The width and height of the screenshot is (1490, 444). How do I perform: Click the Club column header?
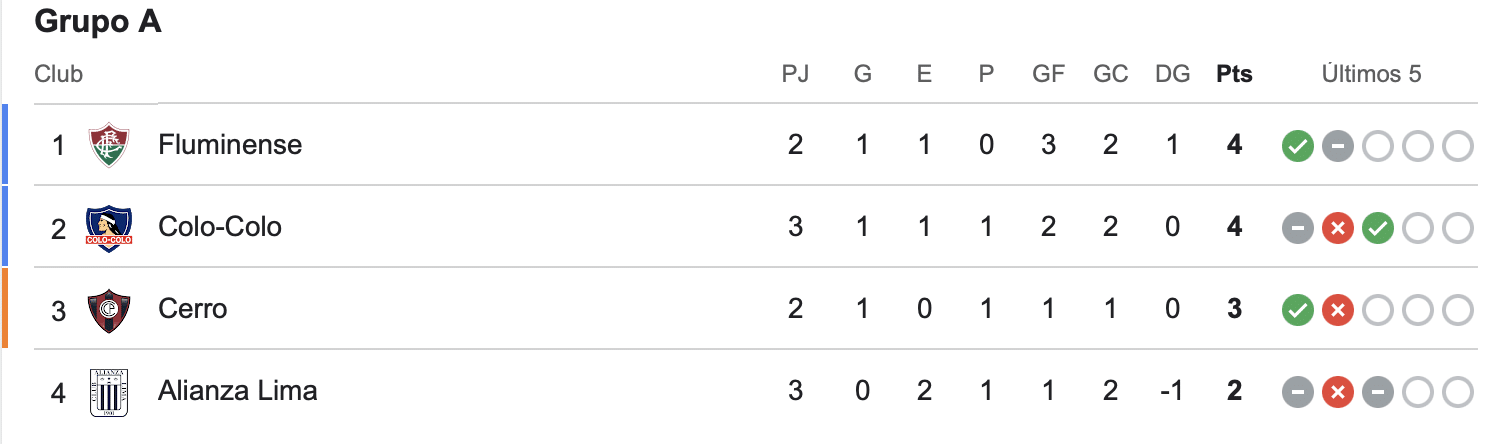tap(59, 74)
